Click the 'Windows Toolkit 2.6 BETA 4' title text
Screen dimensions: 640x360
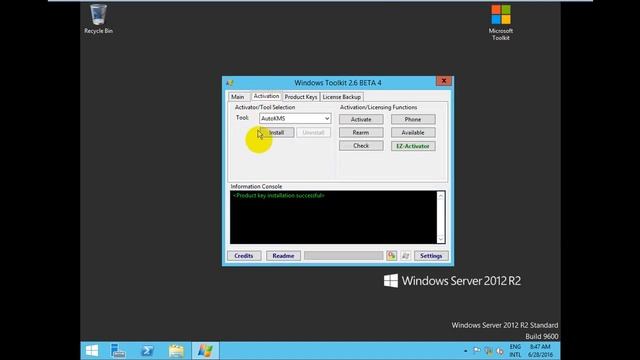[338, 83]
